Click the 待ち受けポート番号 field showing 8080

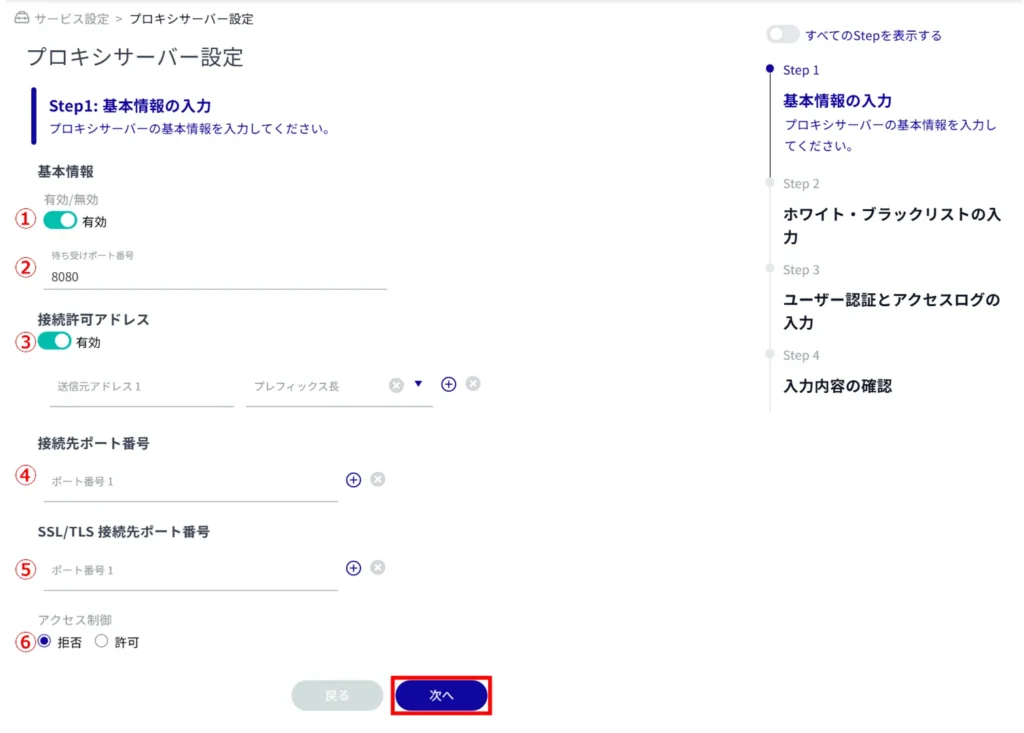click(x=218, y=277)
